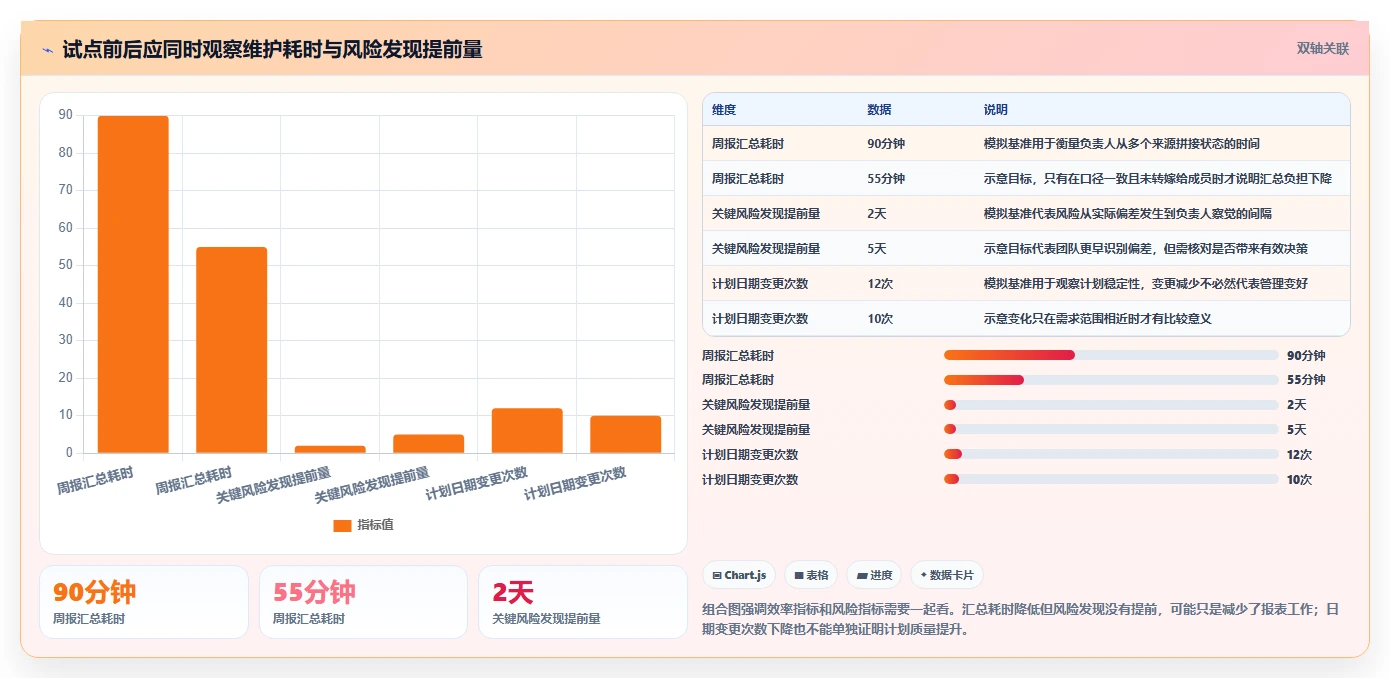Screen dimensions: 1390x678
Task: Open the orange 90分钟 data card
Action: click(144, 602)
